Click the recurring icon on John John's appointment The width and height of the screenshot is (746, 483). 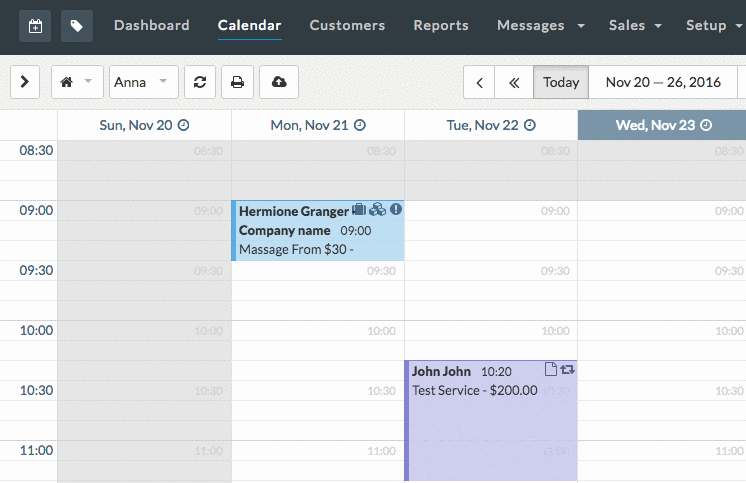(568, 370)
